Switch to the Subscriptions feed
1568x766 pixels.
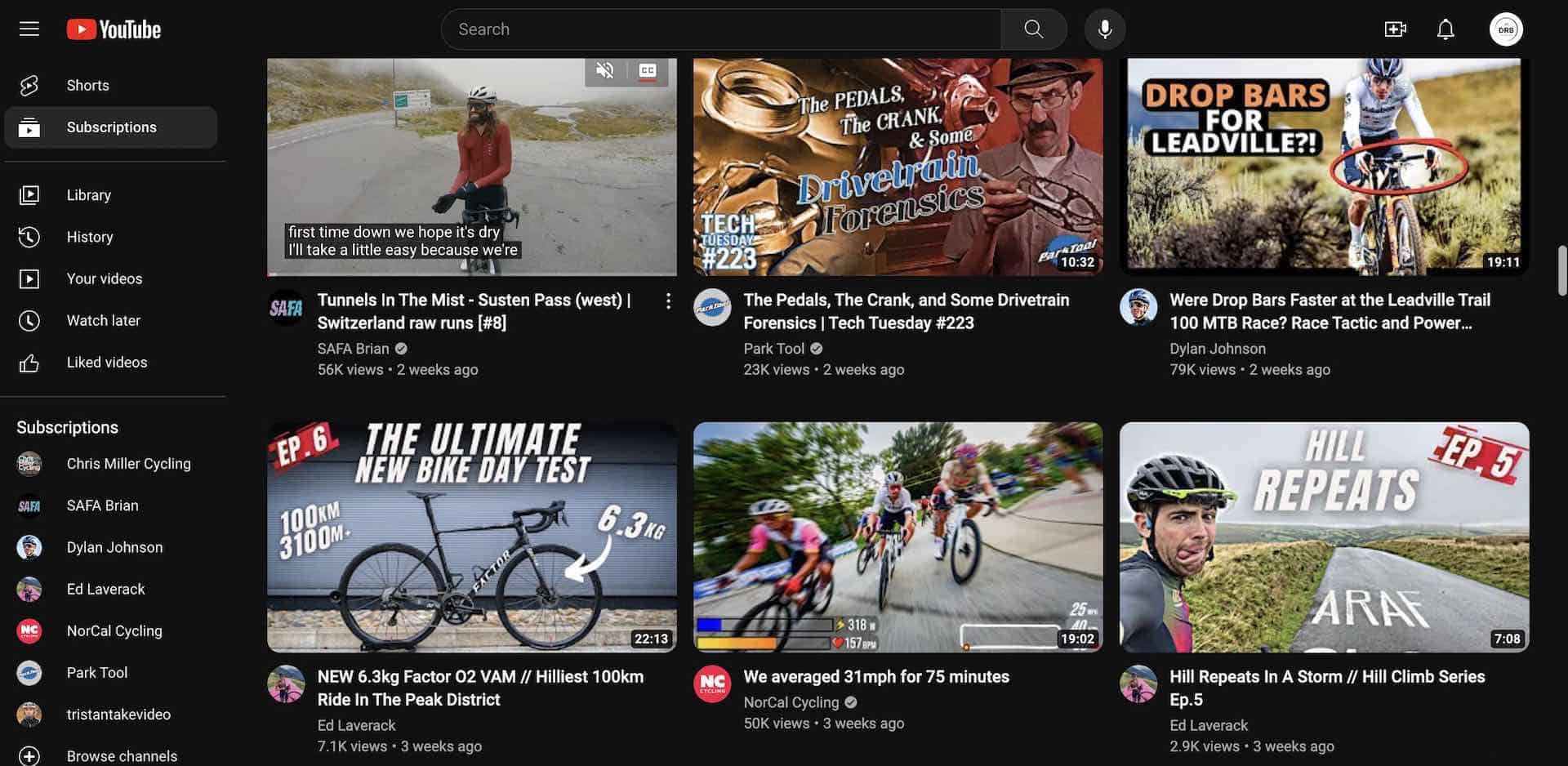(x=111, y=127)
